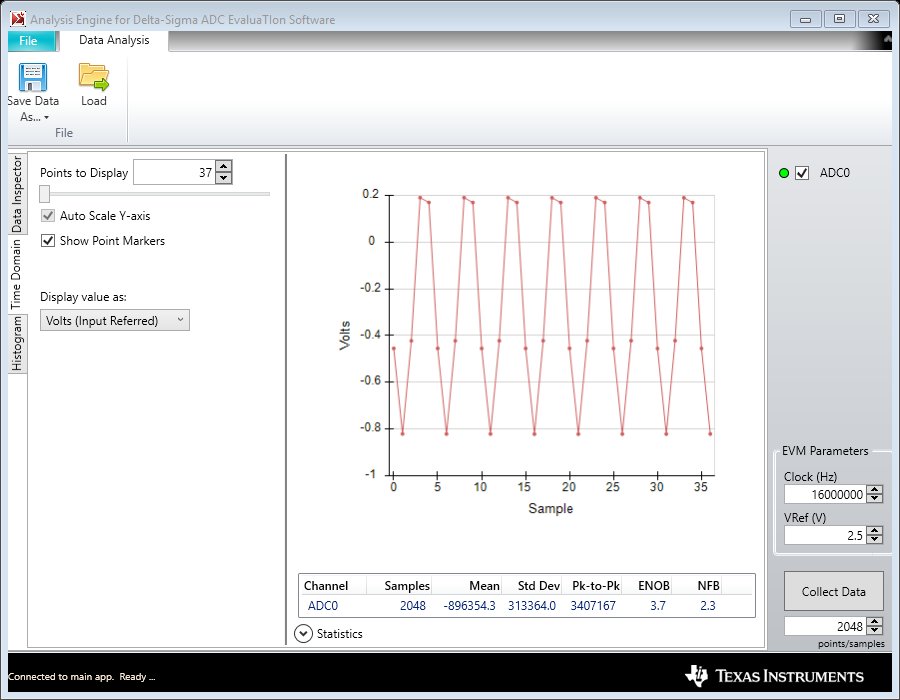
Task: Open the Histogram side tab
Action: pos(17,343)
